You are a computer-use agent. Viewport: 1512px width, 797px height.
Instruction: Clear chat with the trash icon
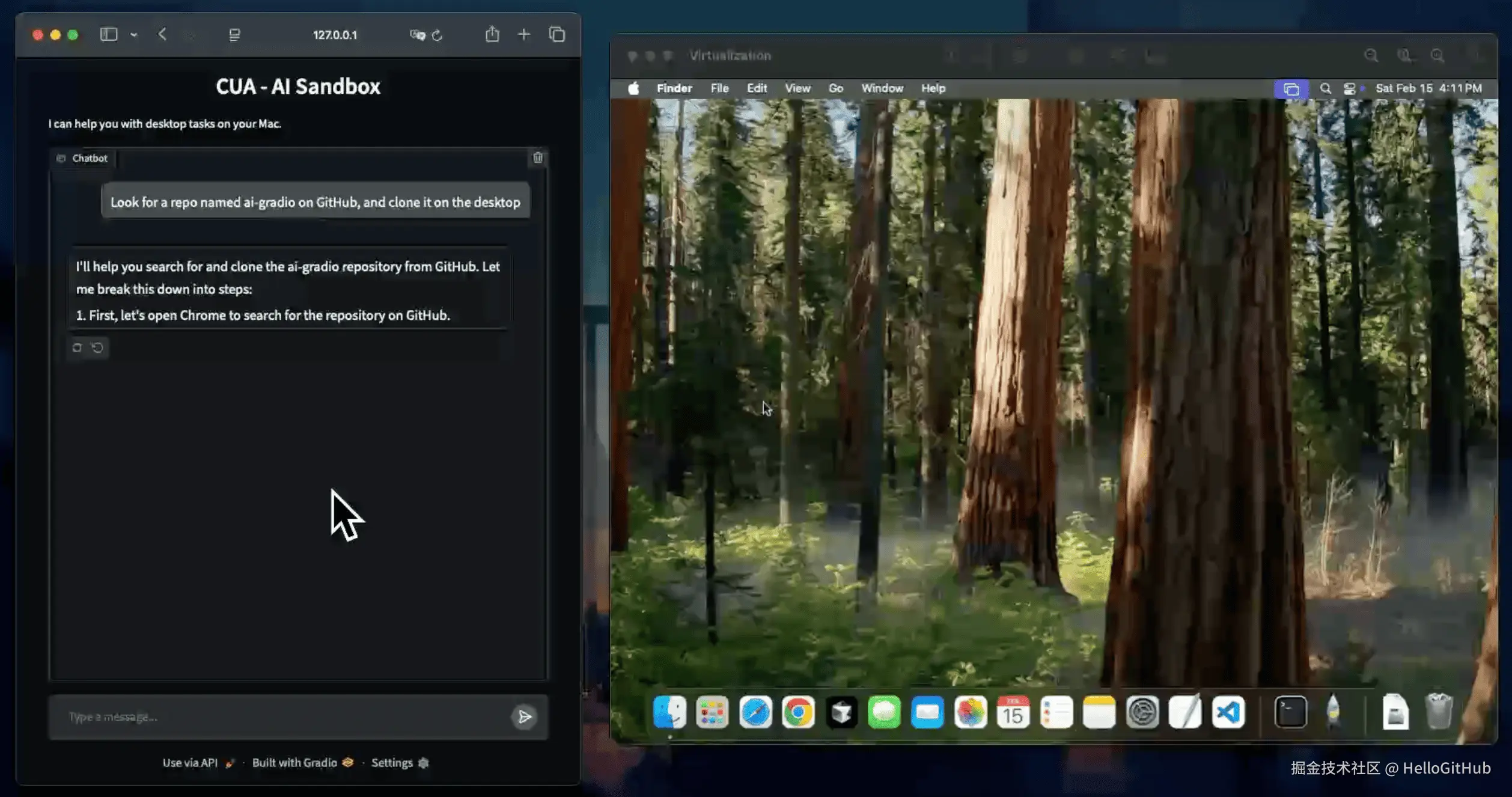tap(538, 157)
